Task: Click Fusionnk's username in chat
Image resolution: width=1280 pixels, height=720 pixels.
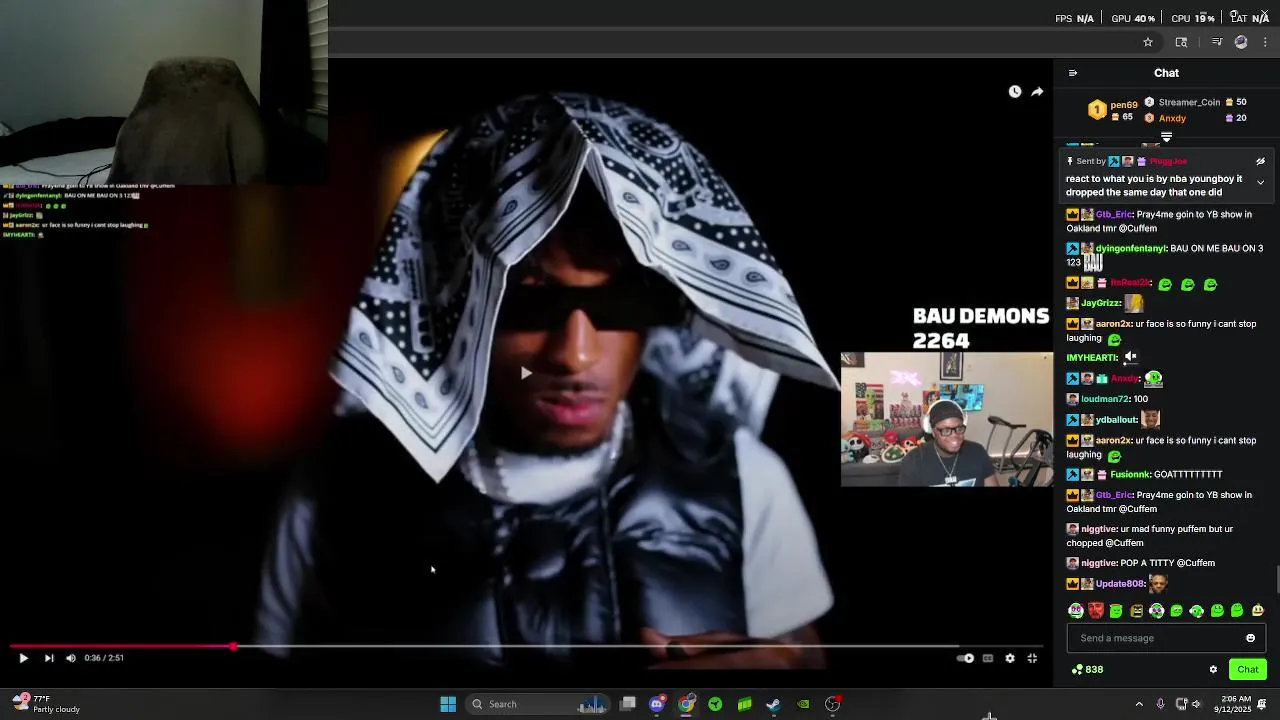Action: [x=1130, y=474]
